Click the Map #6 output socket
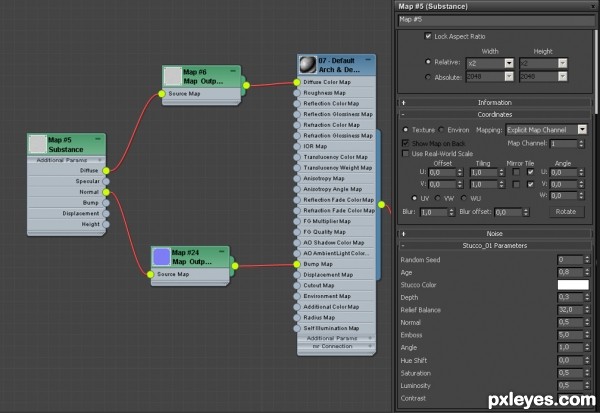 pyautogui.click(x=246, y=85)
